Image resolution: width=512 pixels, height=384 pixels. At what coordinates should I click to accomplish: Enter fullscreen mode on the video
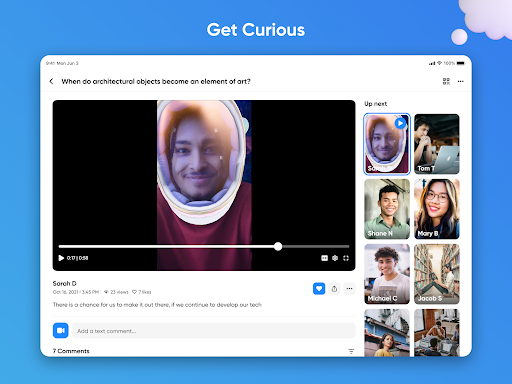[x=346, y=258]
